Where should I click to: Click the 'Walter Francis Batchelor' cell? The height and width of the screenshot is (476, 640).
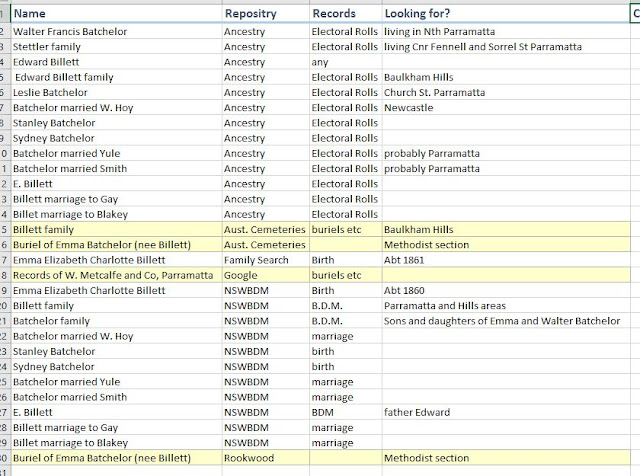pos(116,31)
